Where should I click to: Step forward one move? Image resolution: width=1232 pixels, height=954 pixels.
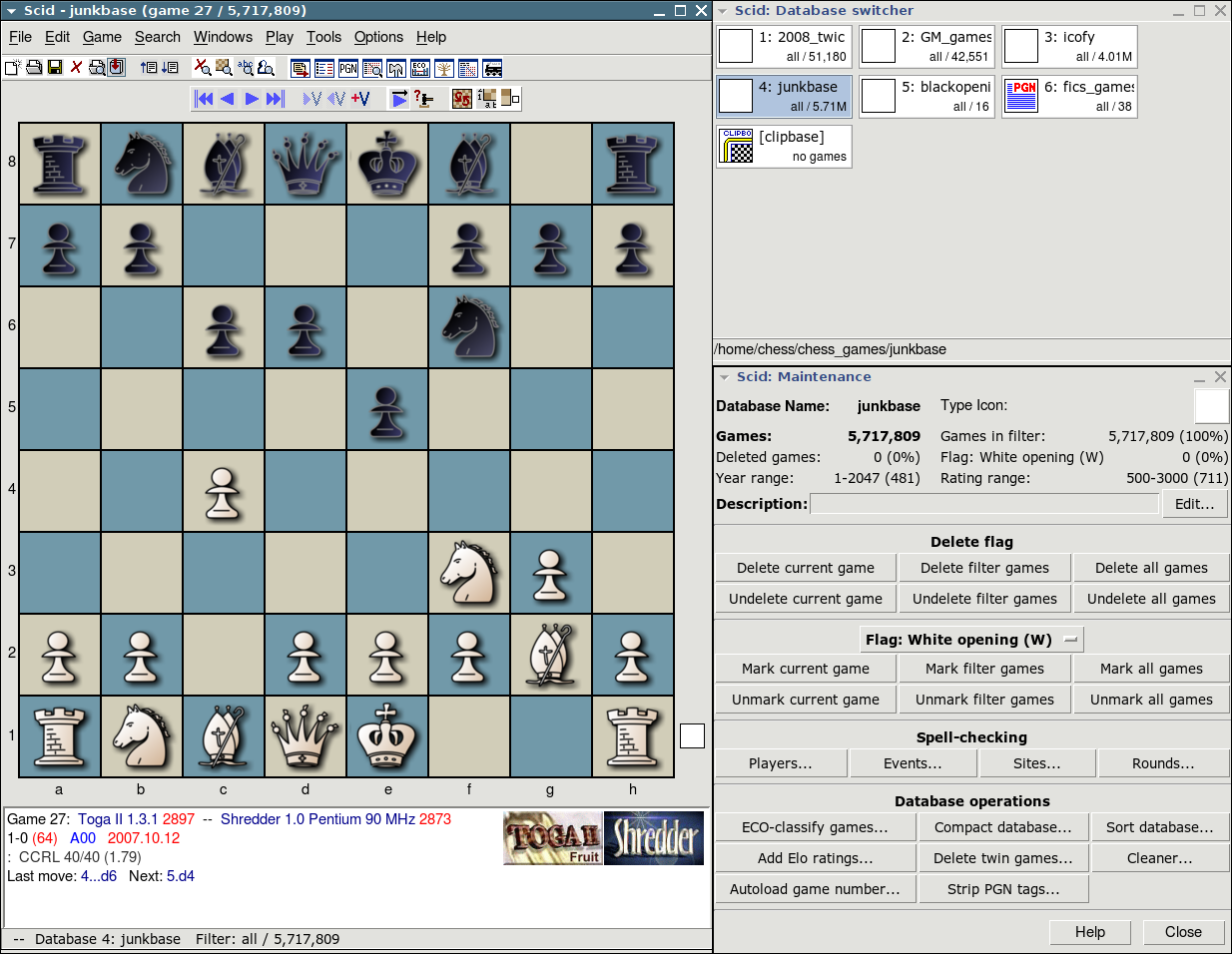(252, 98)
